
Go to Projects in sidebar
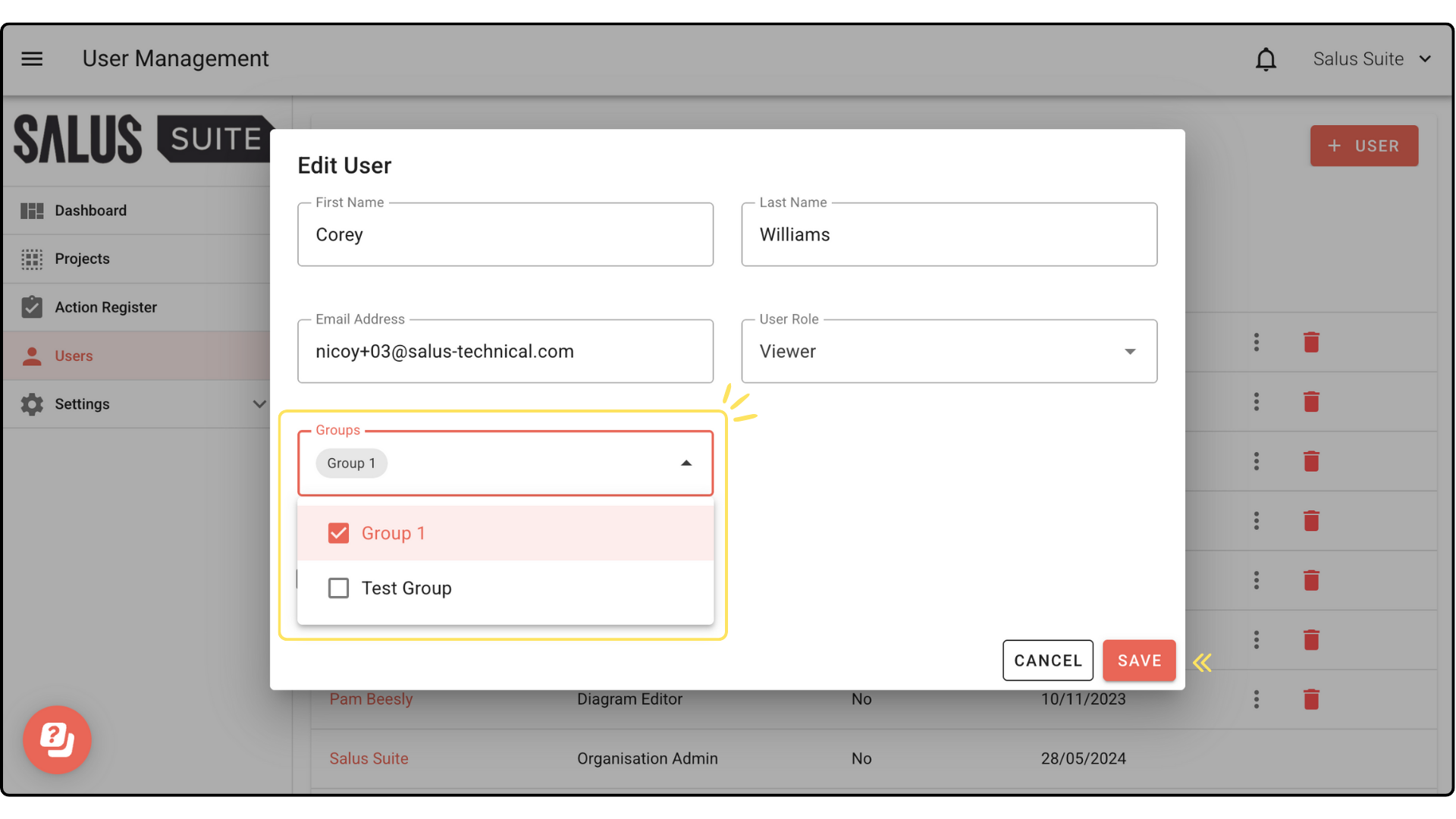coord(82,259)
